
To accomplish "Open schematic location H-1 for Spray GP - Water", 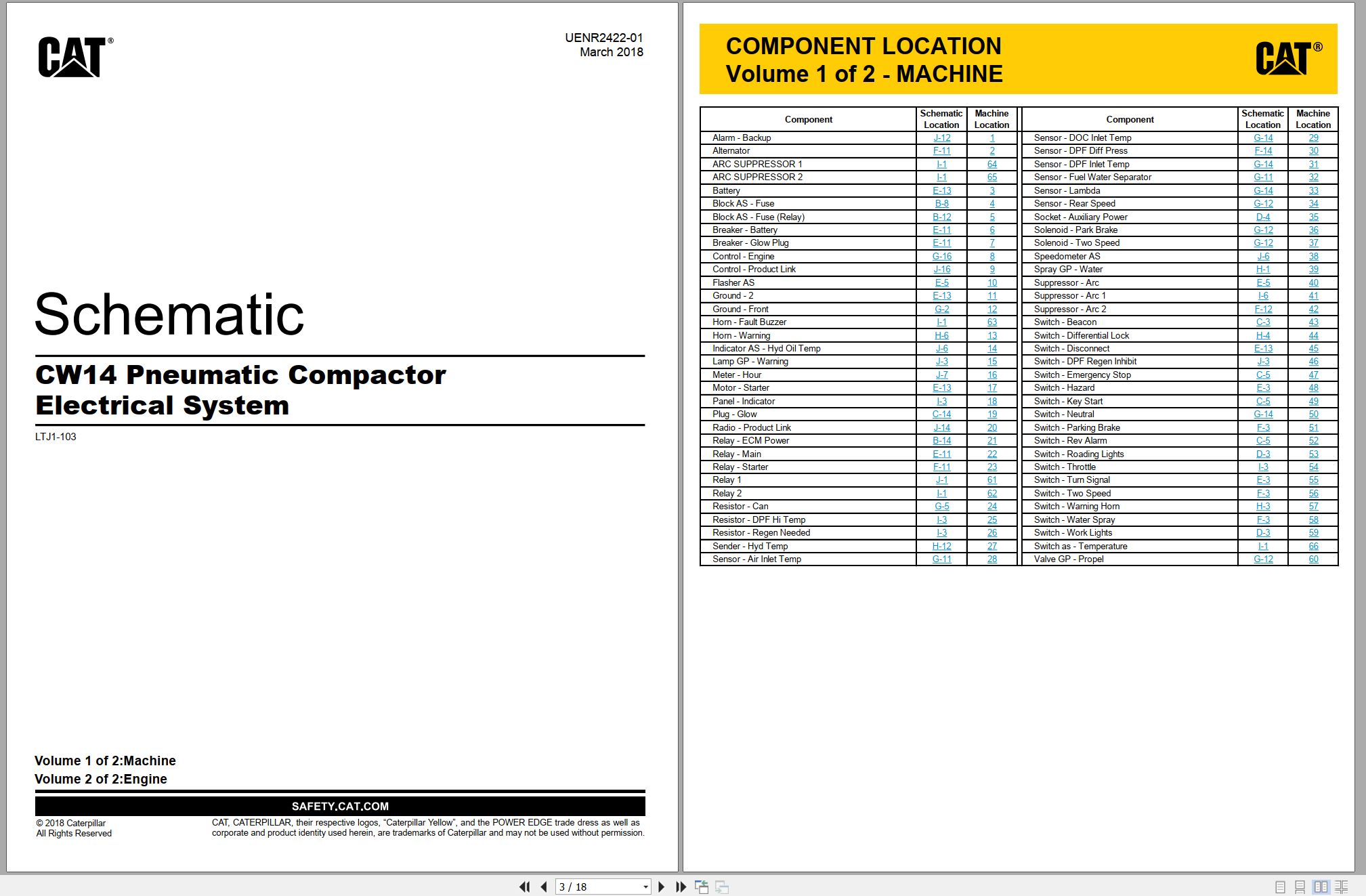I will pyautogui.click(x=1263, y=269).
